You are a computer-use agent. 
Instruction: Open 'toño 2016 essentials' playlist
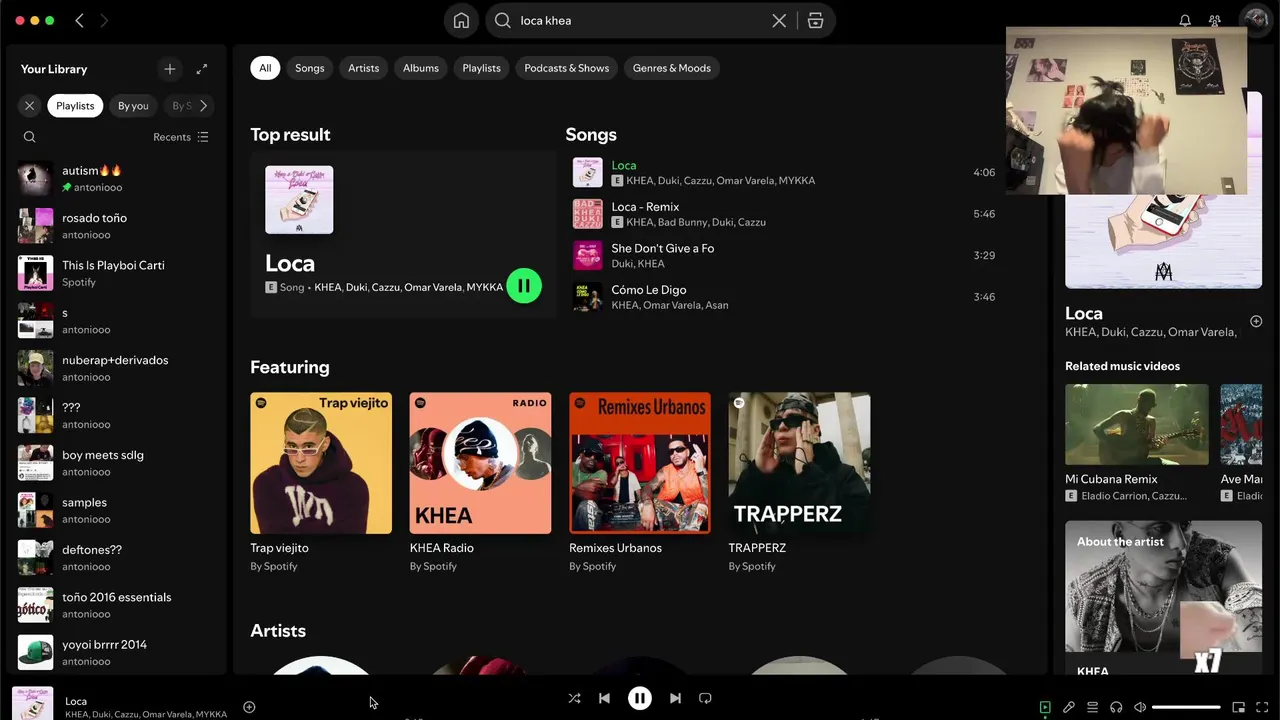tap(116, 605)
